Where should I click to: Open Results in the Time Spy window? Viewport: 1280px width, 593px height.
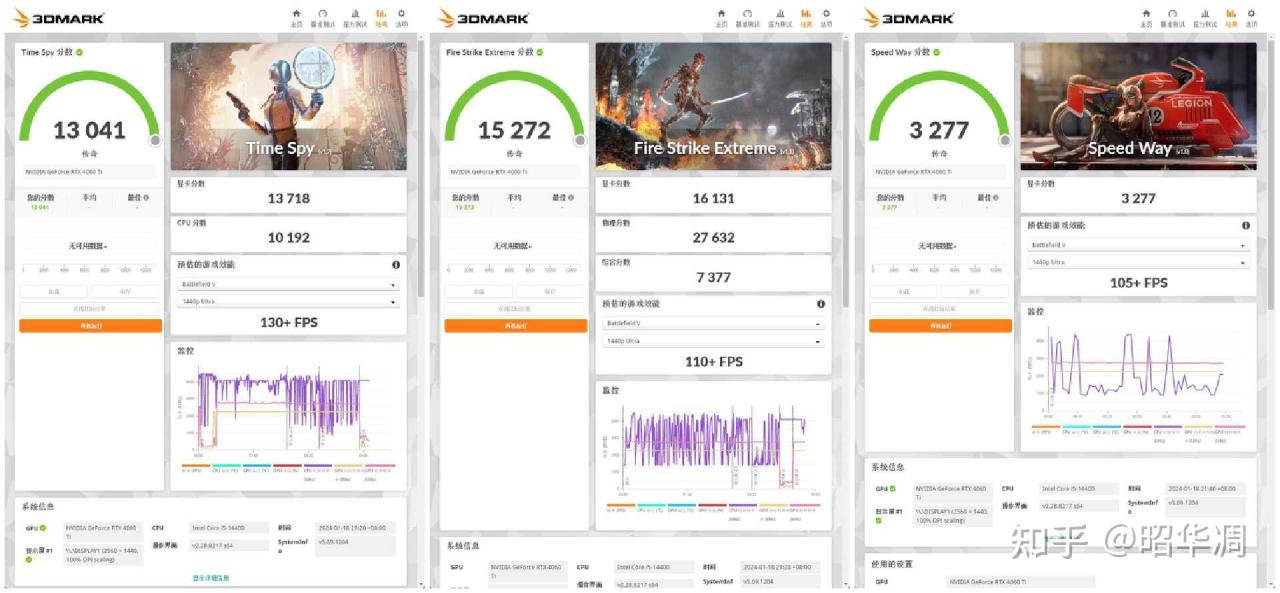tap(381, 17)
